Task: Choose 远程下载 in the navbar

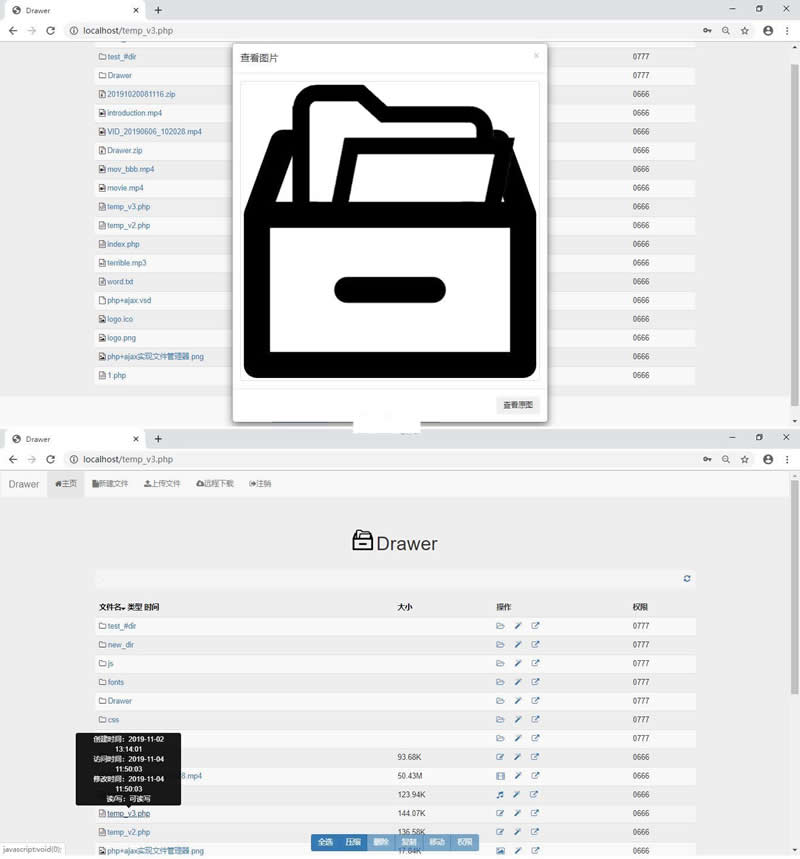Action: point(215,484)
